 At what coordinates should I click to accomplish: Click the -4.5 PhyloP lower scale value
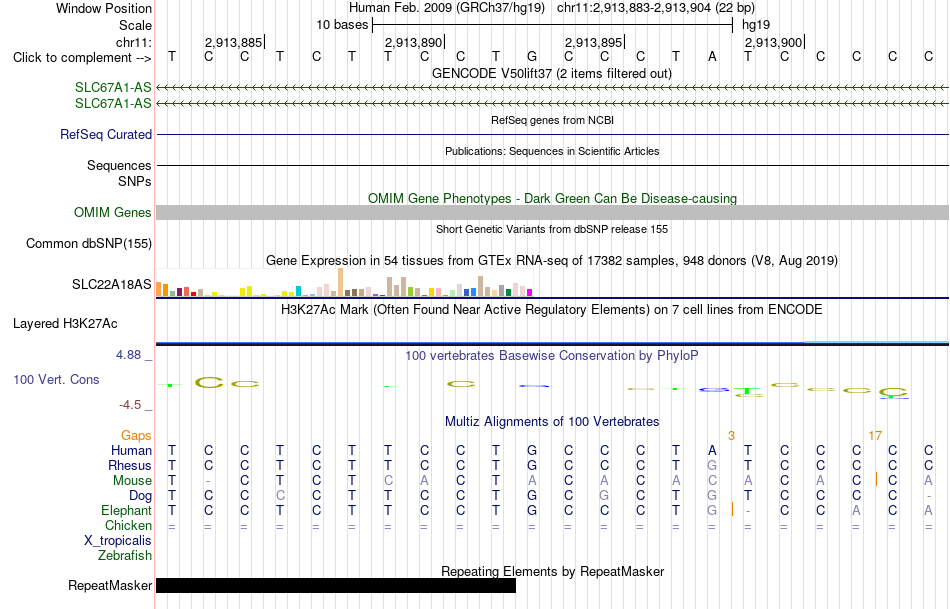pos(130,405)
